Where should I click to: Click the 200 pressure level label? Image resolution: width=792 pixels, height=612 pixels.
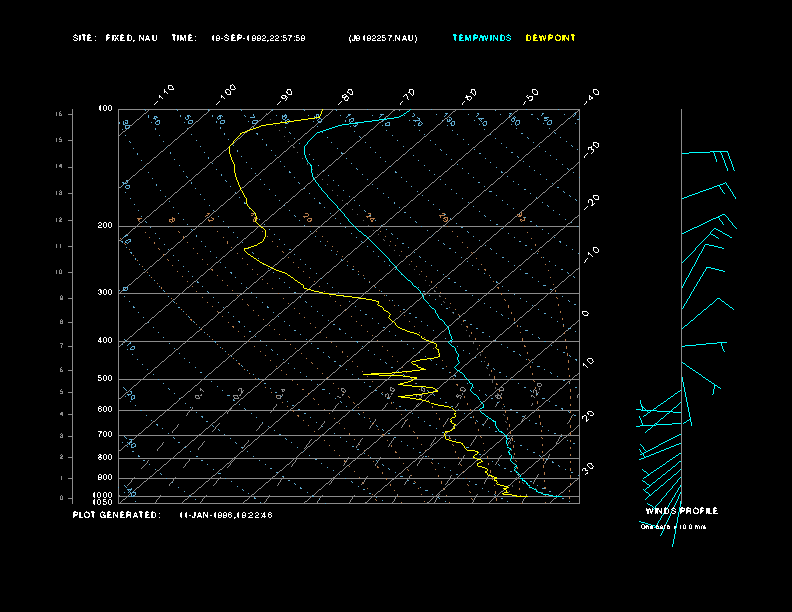tap(105, 226)
